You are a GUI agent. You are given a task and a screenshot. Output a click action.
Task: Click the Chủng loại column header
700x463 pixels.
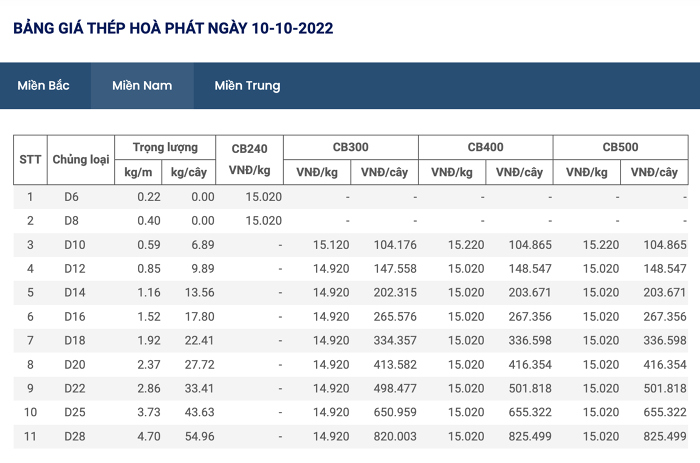81,159
